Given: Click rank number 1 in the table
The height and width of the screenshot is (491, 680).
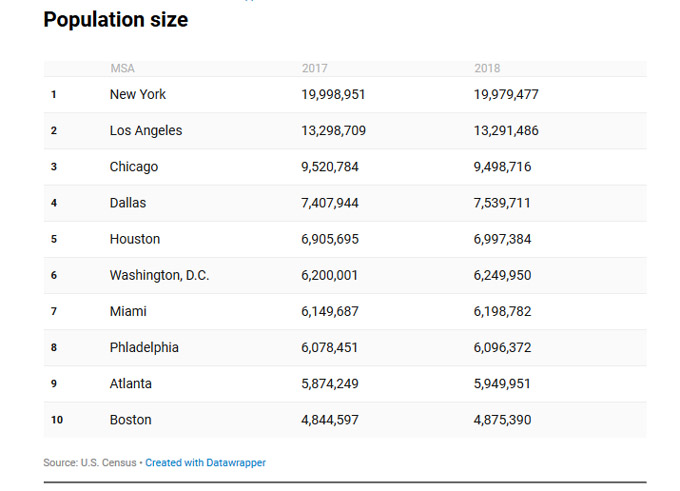Looking at the screenshot, I should 54,94.
